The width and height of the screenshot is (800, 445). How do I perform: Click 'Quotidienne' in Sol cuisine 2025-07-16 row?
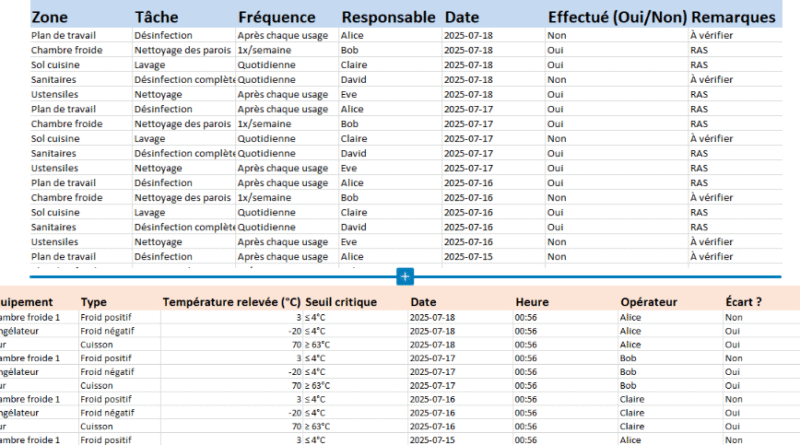(x=266, y=212)
